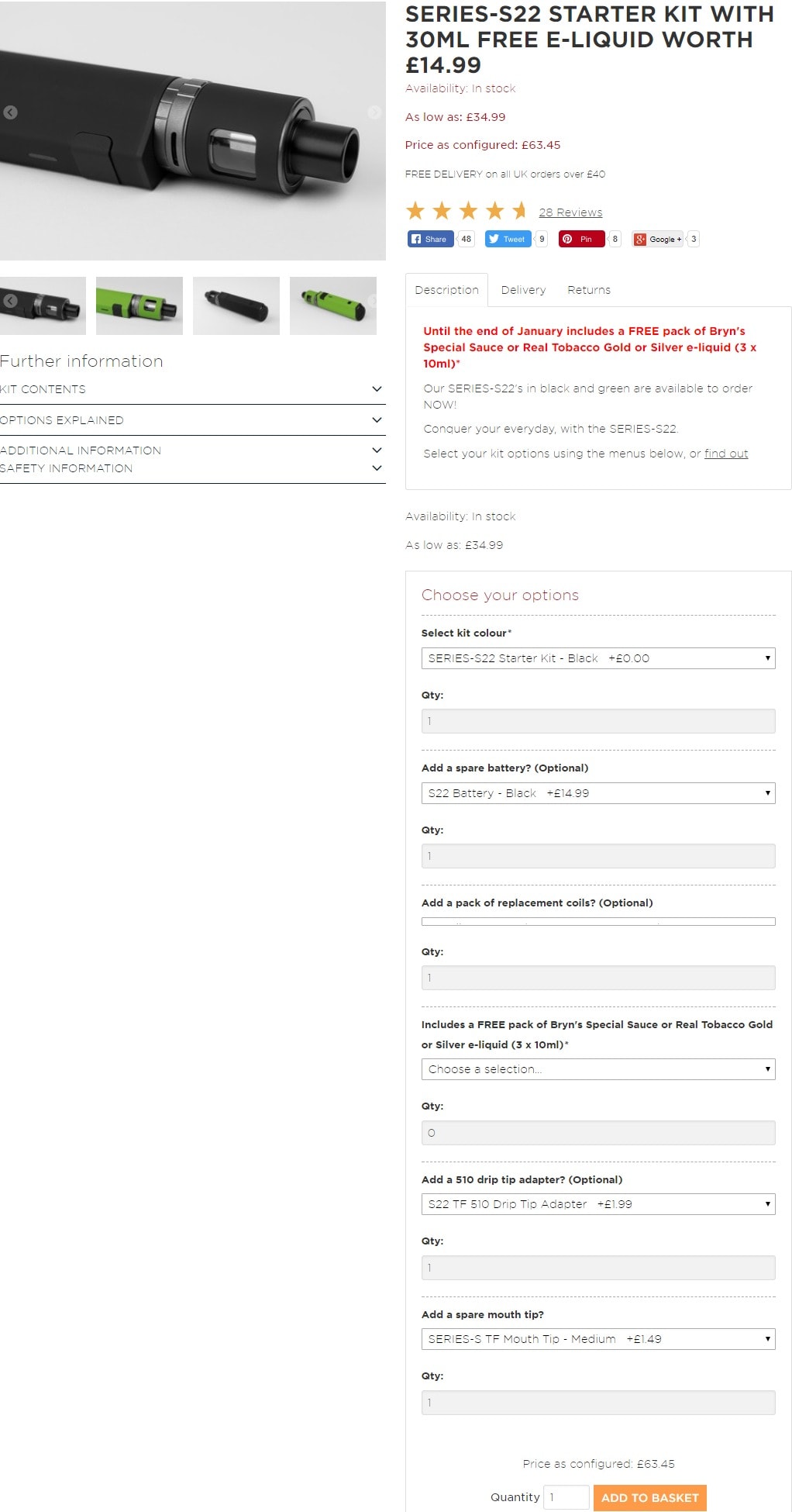Expand the Safety Information section
The image size is (792, 1512).
(192, 468)
